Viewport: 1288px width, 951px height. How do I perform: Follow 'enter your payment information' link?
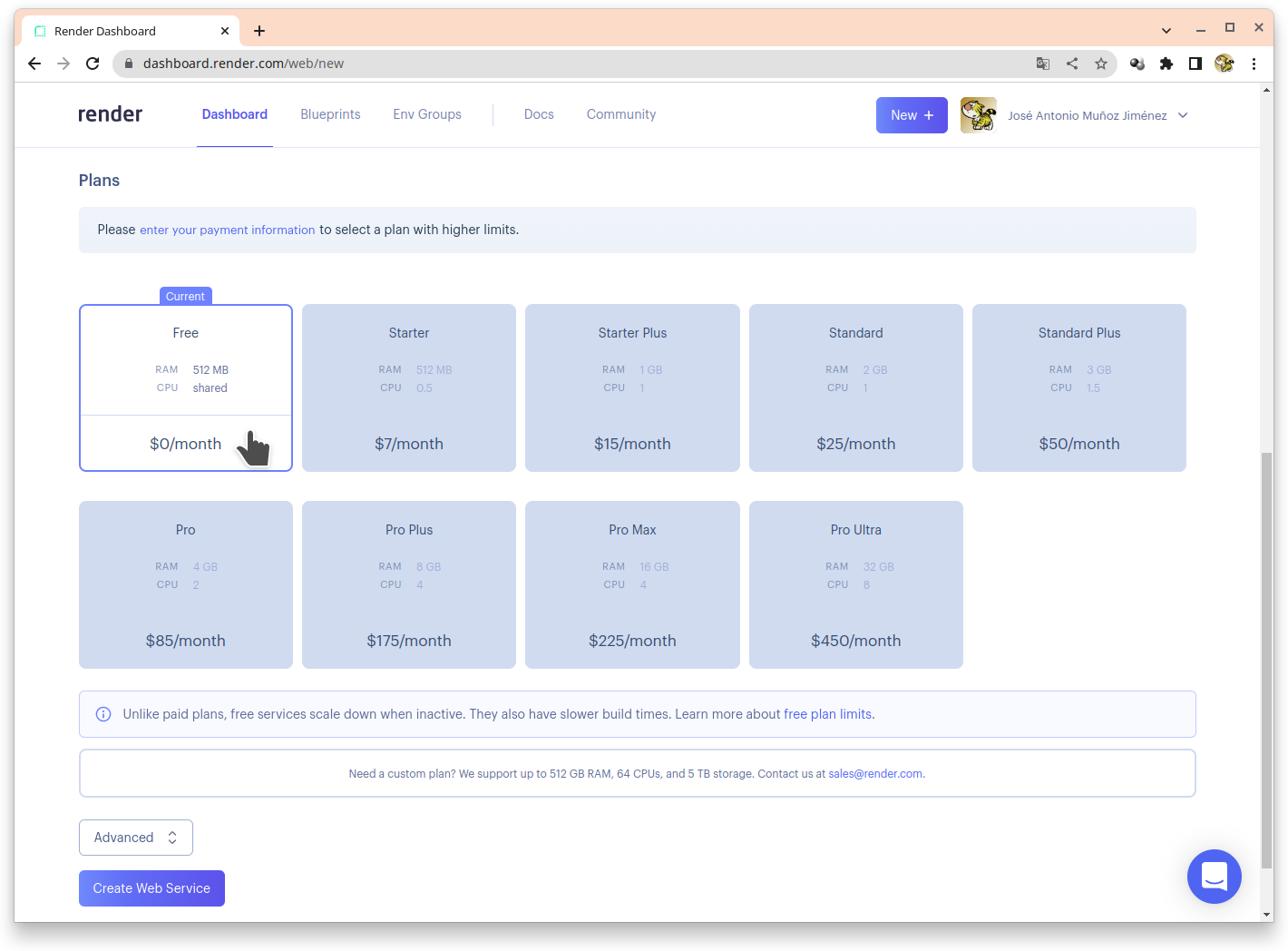[228, 230]
